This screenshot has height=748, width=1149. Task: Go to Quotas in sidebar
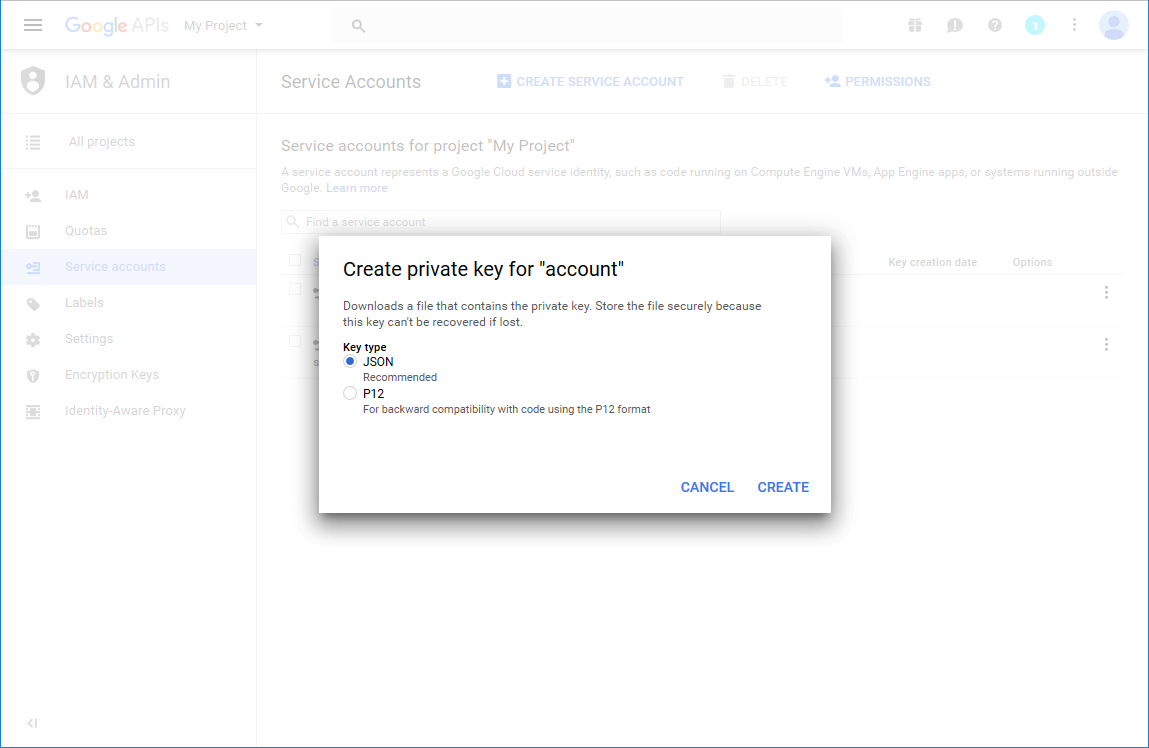86,231
